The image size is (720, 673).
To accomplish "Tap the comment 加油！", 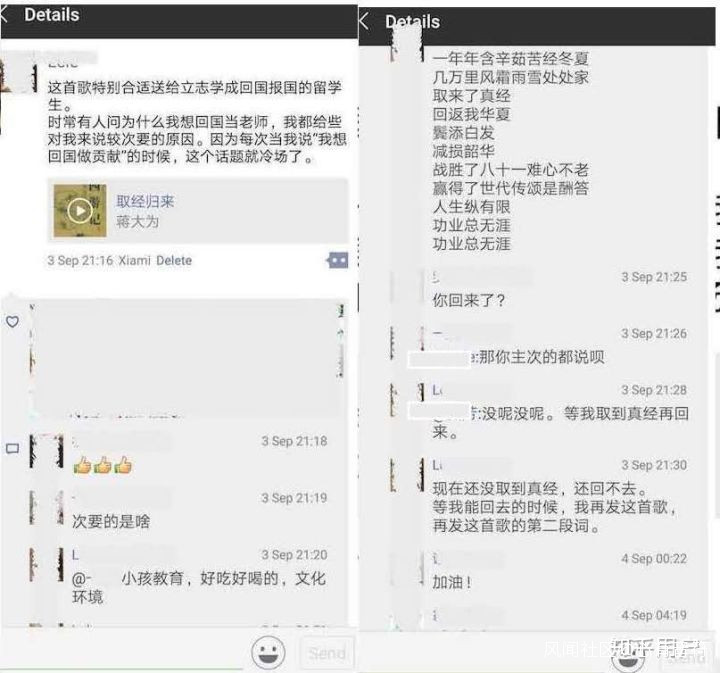I will (452, 582).
